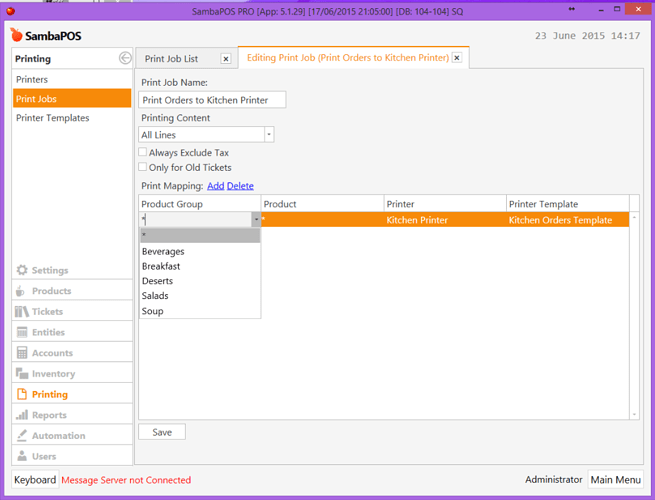Open the Tickets section label
Image resolution: width=655 pixels, height=500 pixels.
(x=47, y=312)
